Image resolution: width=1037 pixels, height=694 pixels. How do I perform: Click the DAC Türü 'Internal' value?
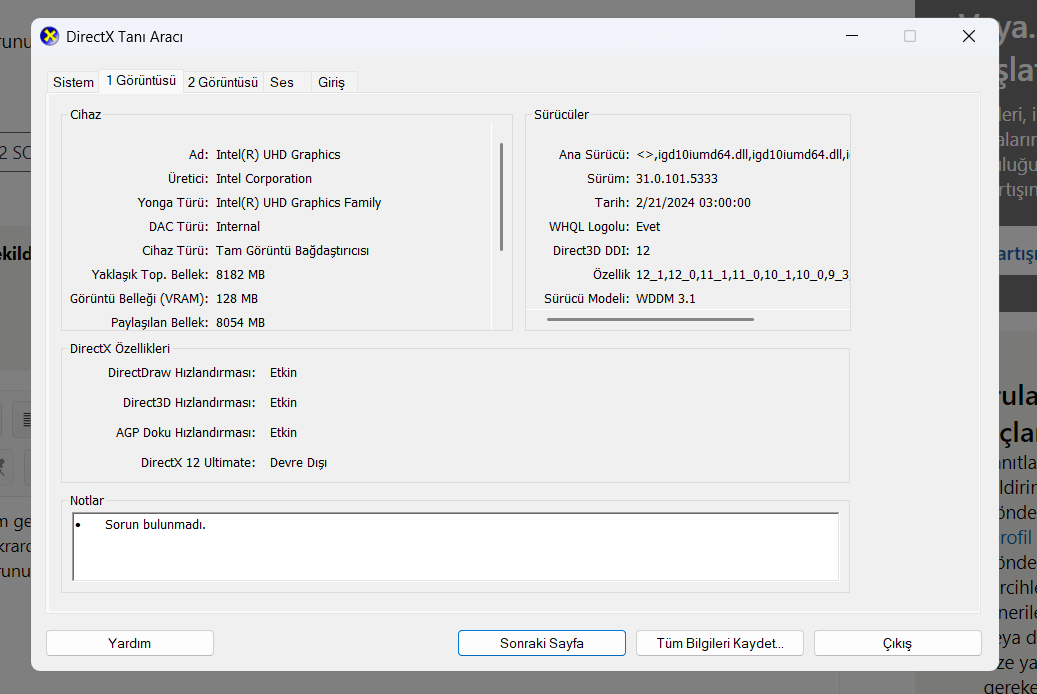click(x=238, y=226)
